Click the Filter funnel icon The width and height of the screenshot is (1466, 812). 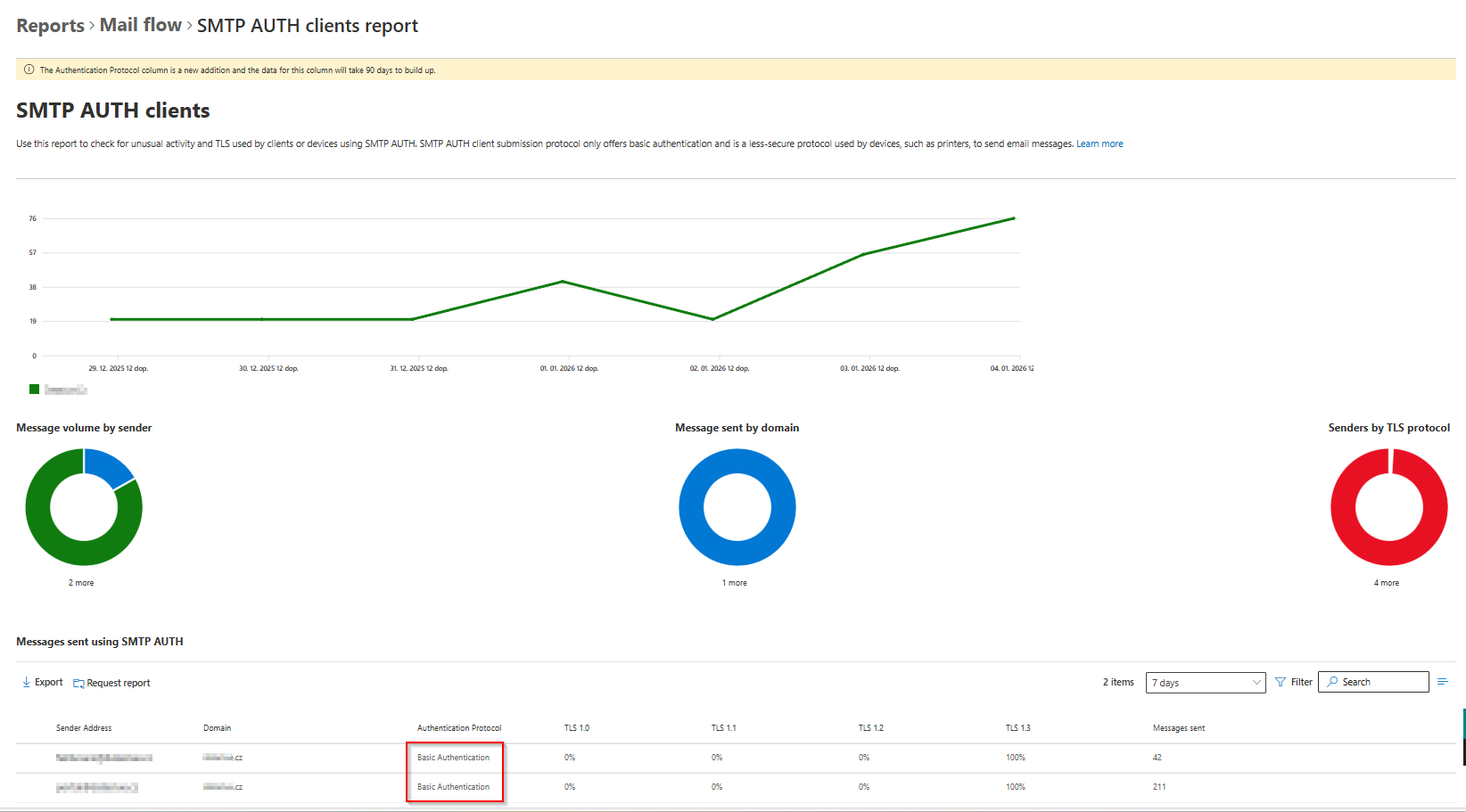click(1281, 683)
